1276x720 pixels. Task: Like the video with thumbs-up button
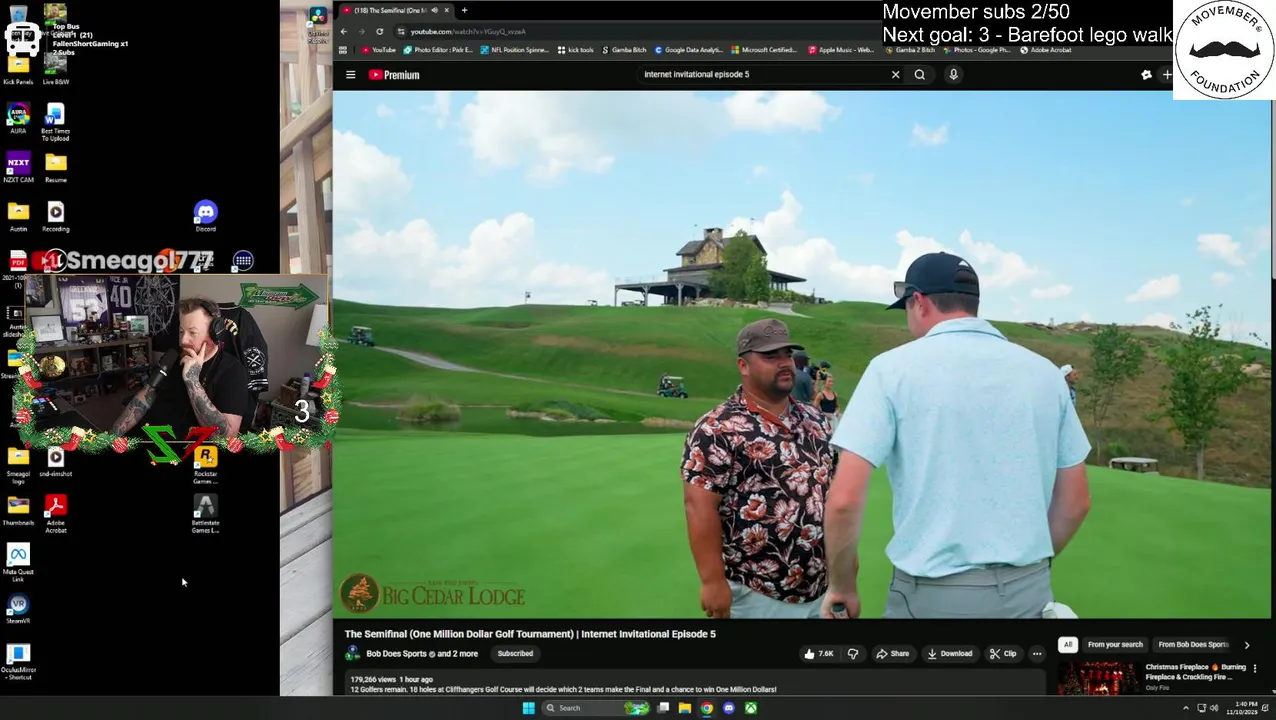coord(818,654)
